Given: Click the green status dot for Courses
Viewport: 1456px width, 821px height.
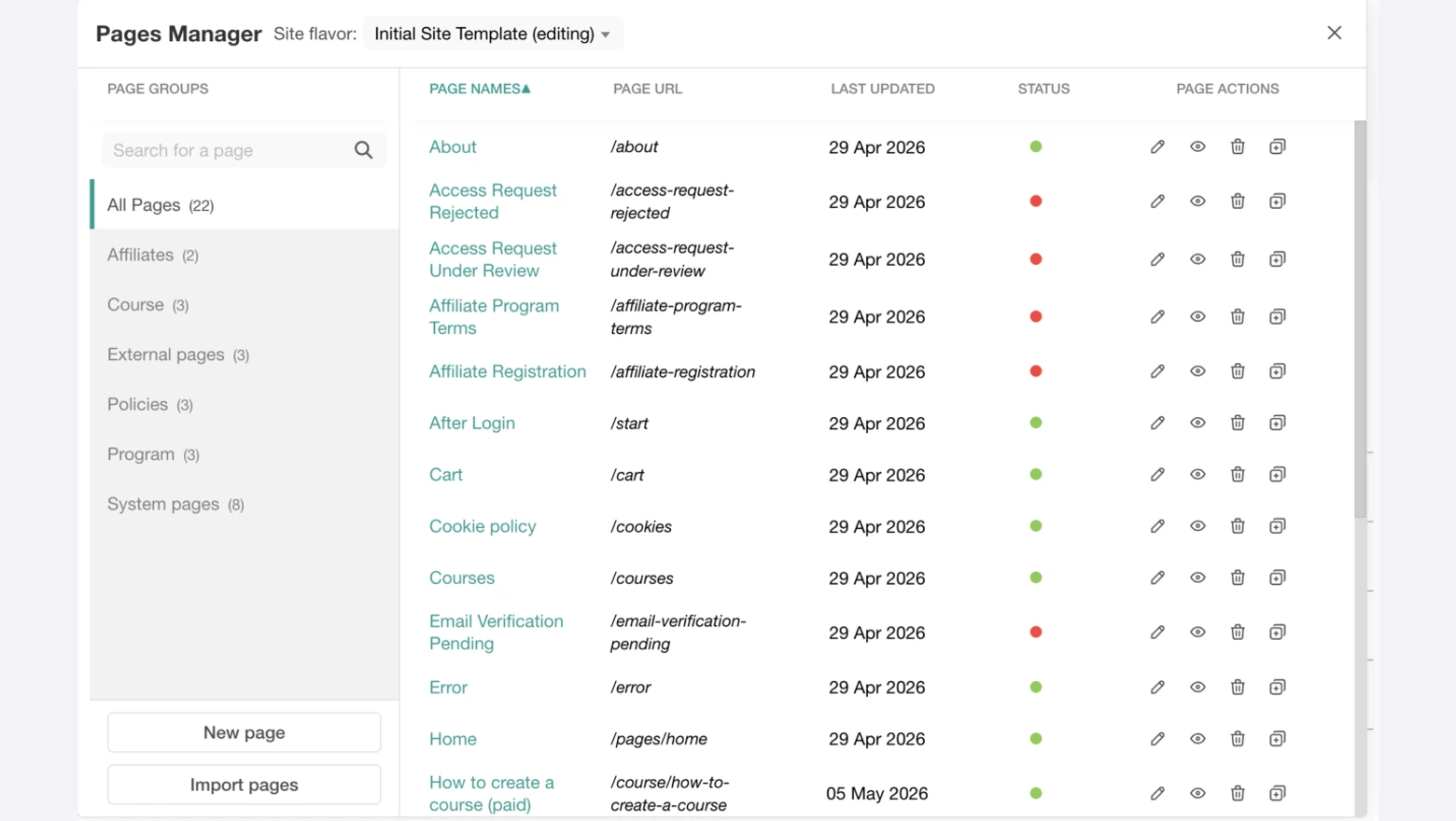Looking at the screenshot, I should (1036, 577).
